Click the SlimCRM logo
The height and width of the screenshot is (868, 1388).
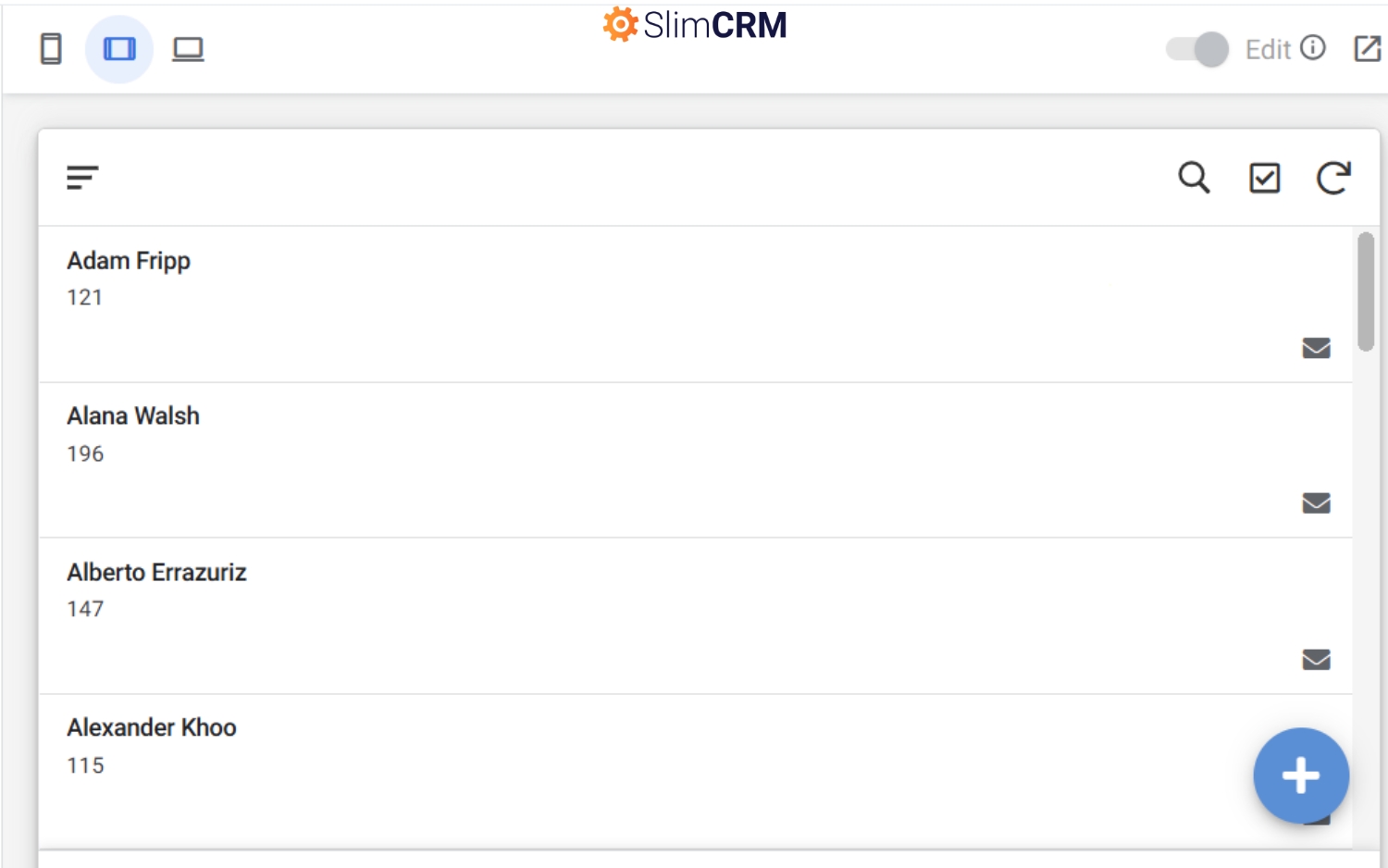(x=695, y=25)
